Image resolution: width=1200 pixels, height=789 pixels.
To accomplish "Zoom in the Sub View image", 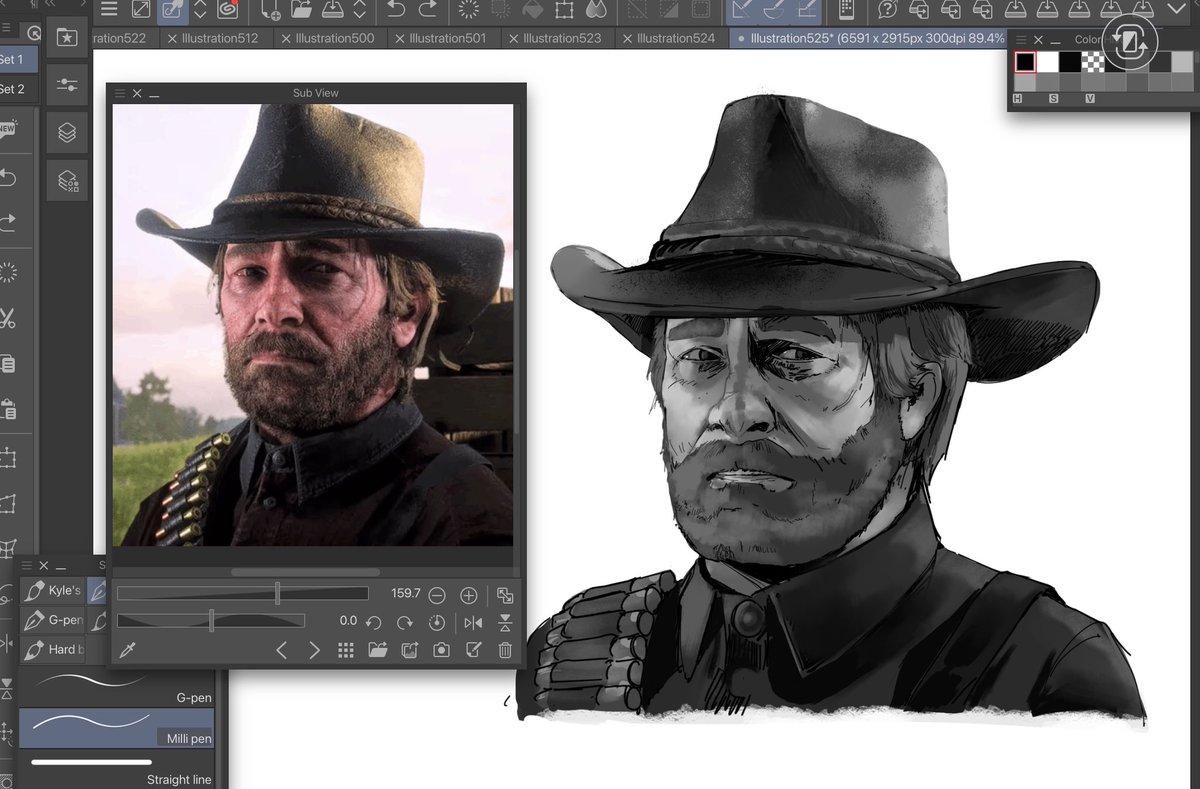I will point(468,595).
